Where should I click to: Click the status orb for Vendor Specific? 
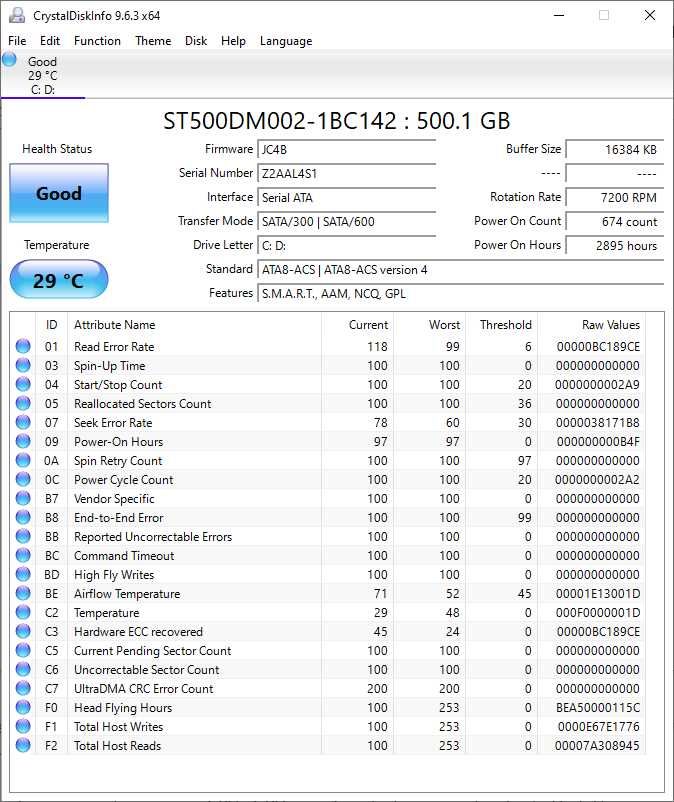click(23, 498)
